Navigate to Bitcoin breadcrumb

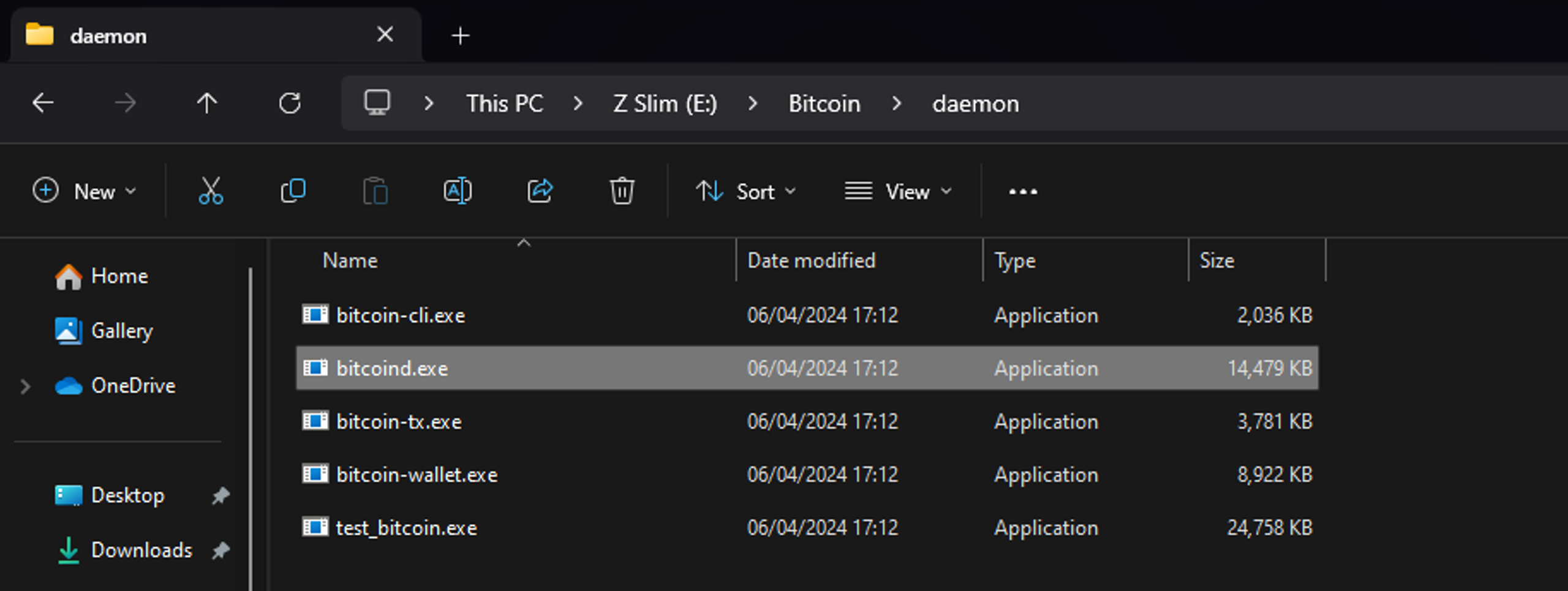824,104
